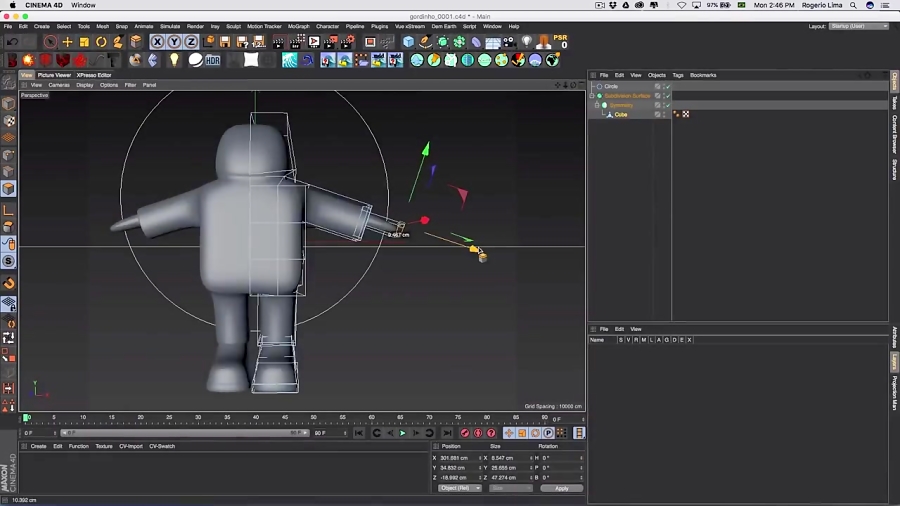Viewport: 900px width, 506px height.
Task: Select the Scale tool
Action: 84,41
